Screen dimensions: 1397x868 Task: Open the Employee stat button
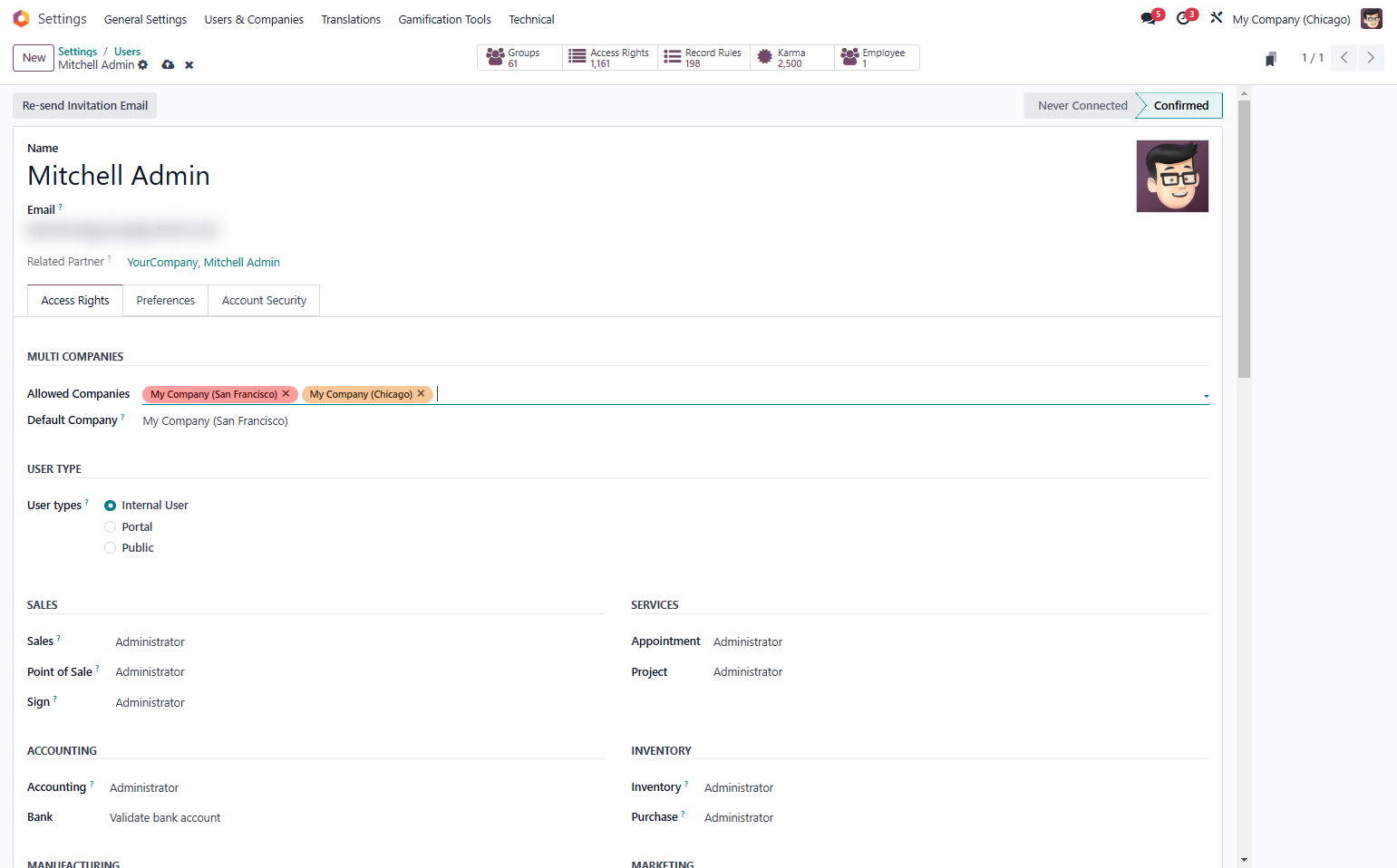[x=877, y=58]
